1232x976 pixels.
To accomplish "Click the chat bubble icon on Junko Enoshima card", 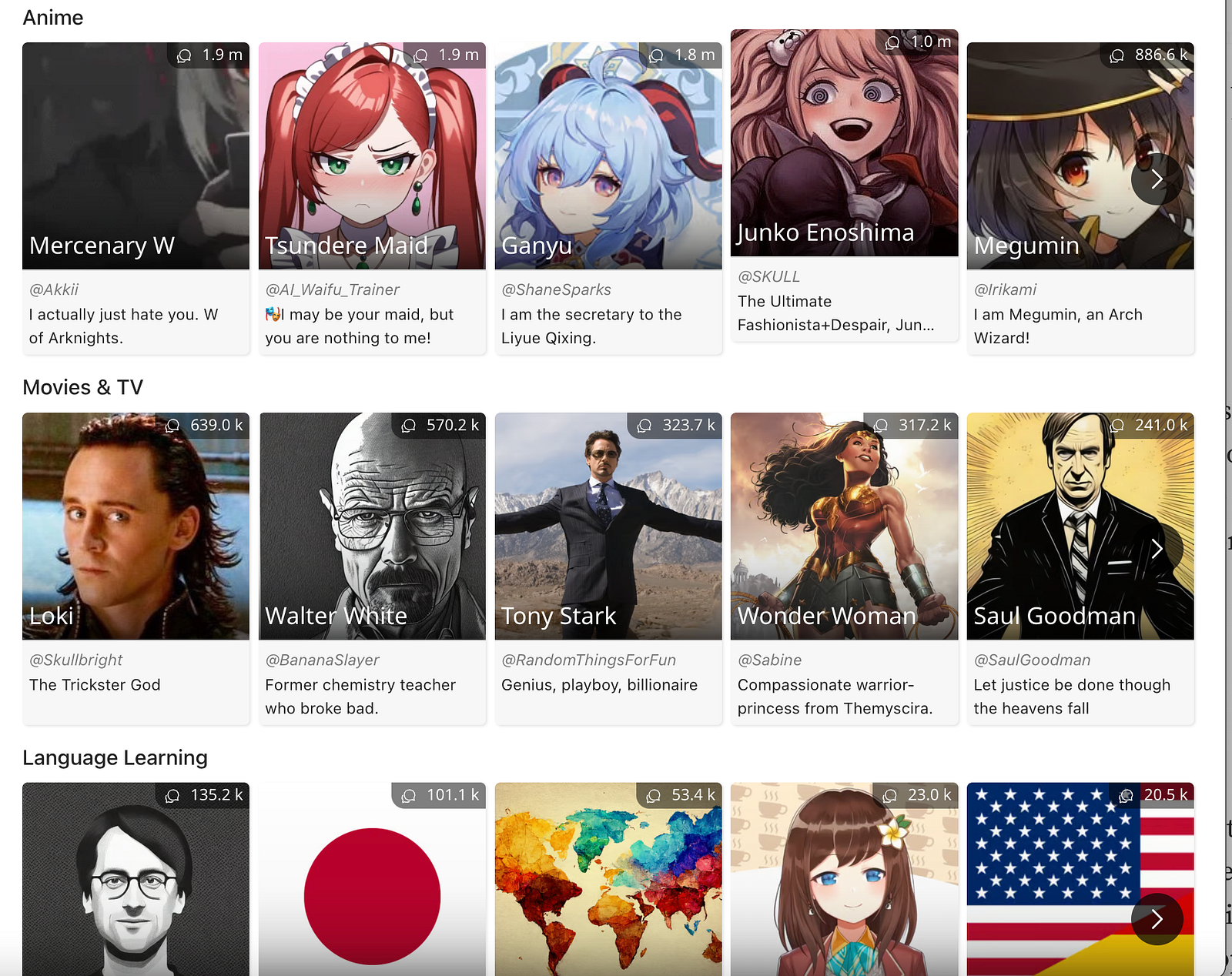I will point(892,42).
